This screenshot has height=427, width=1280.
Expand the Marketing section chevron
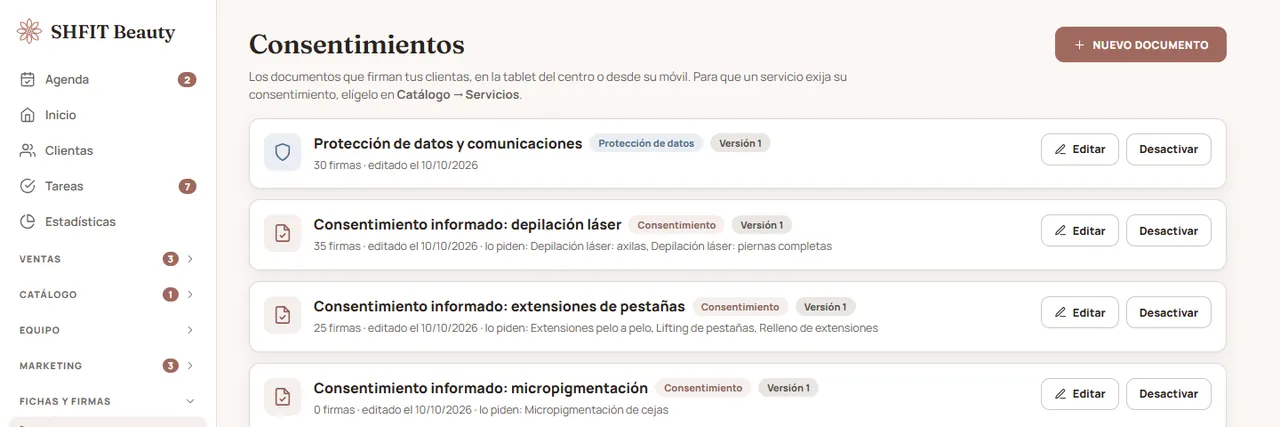click(x=191, y=366)
